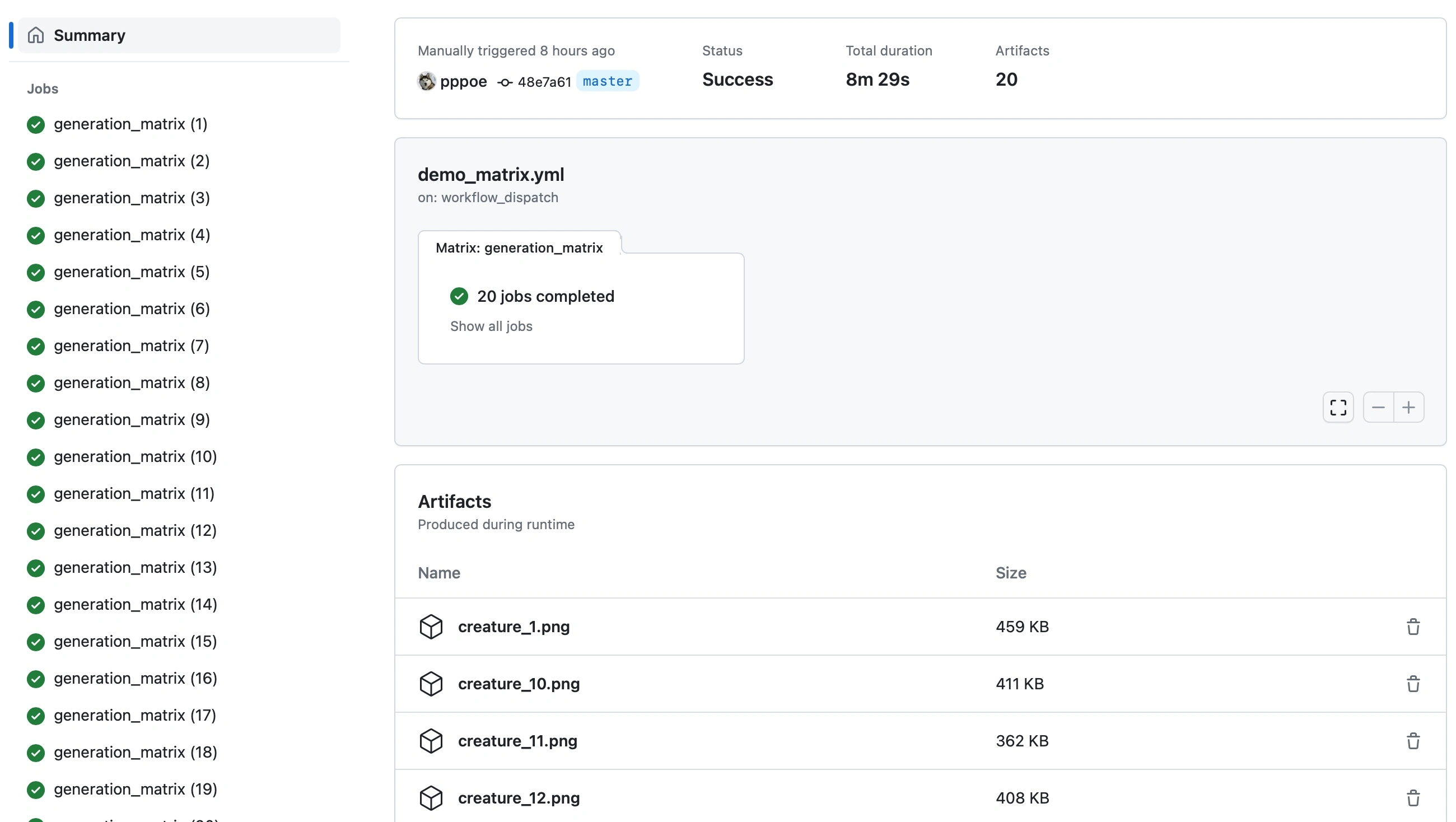Click the Matrix: generation_matrix tab header
This screenshot has width=1456, height=822.
tap(519, 247)
